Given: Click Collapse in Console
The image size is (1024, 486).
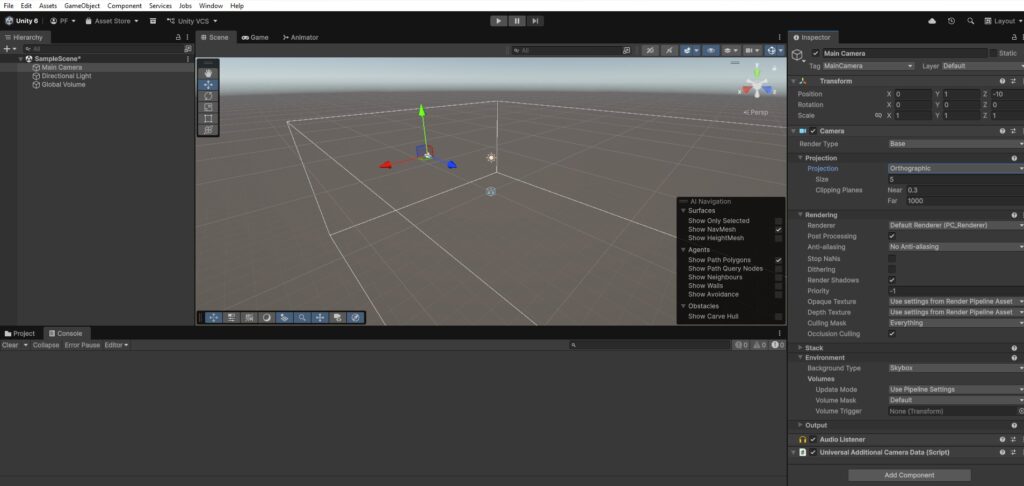Looking at the screenshot, I should pyautogui.click(x=46, y=345).
